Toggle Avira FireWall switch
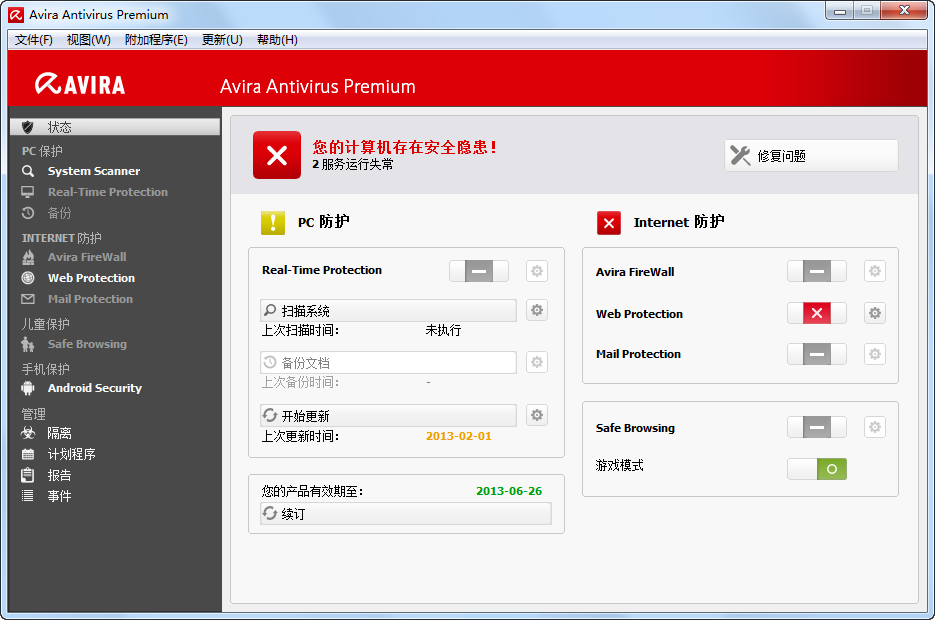935x620 pixels. point(816,271)
